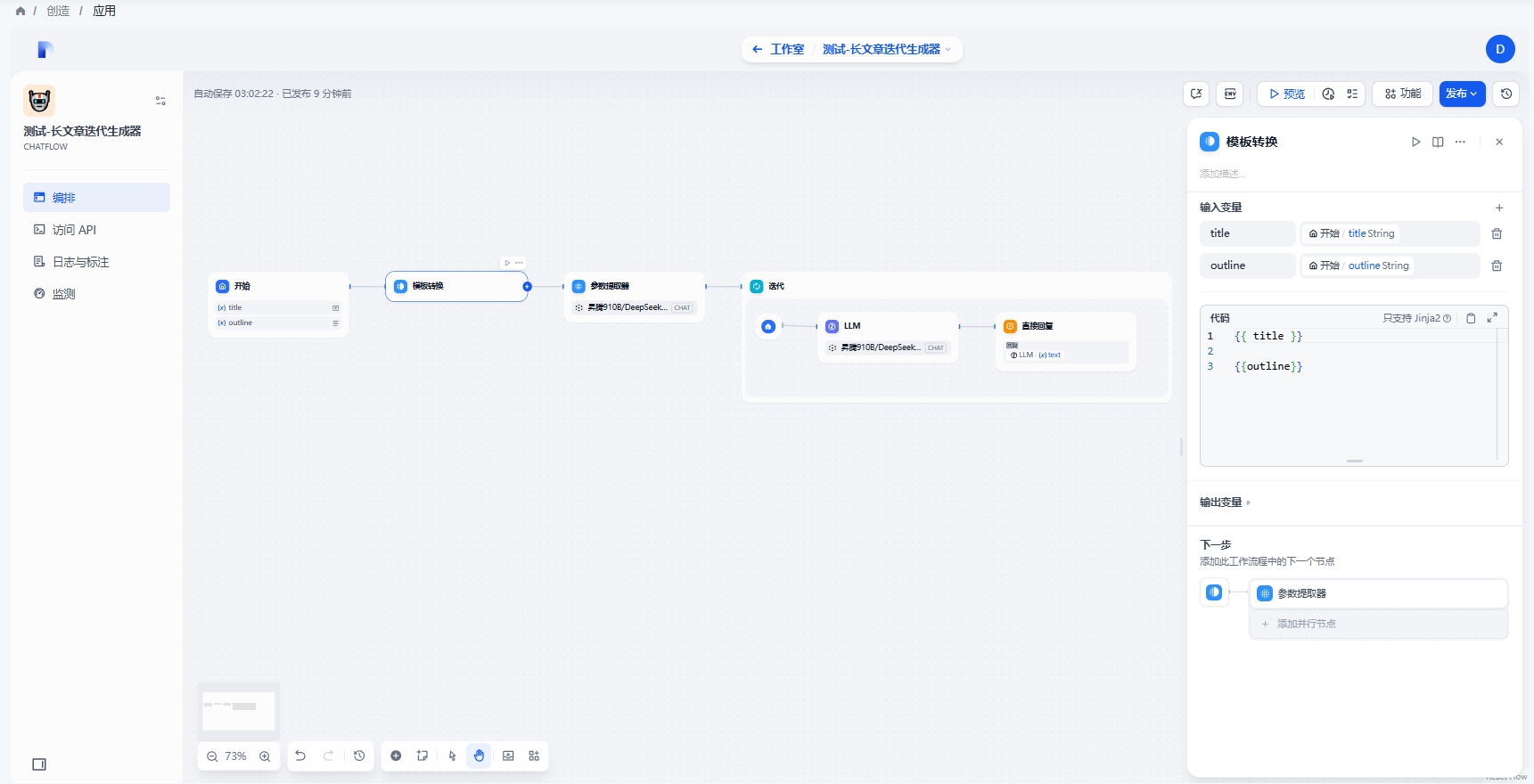Add a note to the canvas
Screen dimensions: 1534x784
pyautogui.click(x=422, y=755)
